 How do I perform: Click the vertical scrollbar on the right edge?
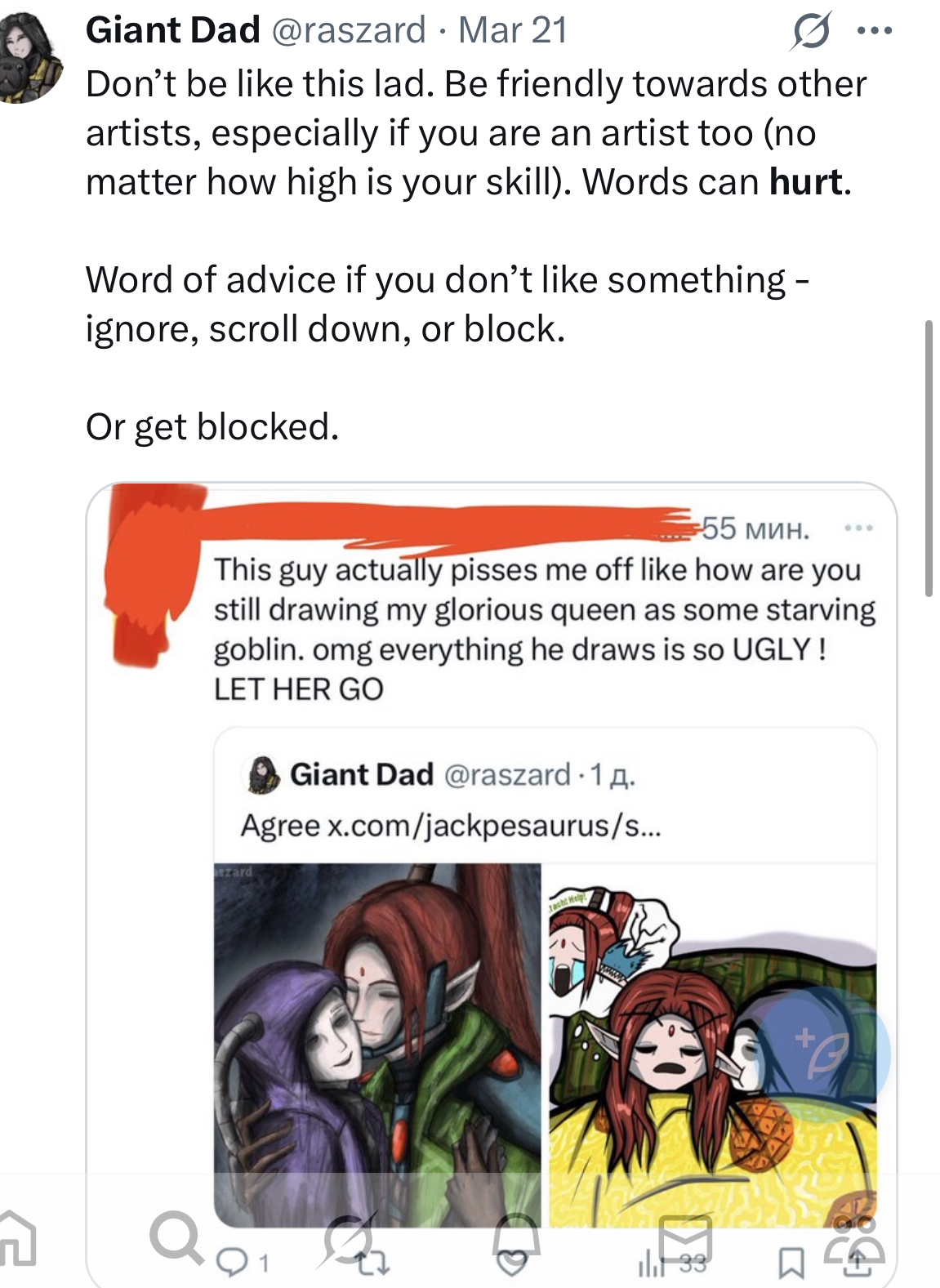pyautogui.click(x=929, y=458)
